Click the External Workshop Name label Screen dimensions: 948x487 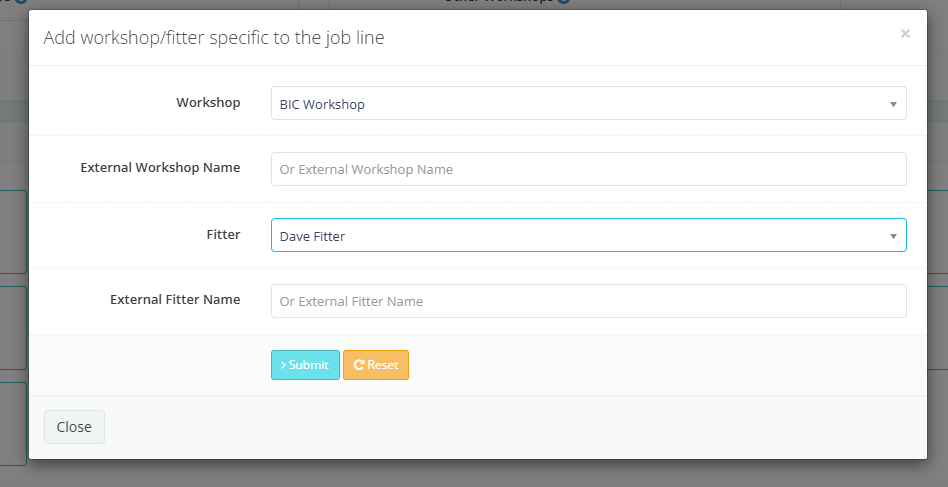(x=160, y=167)
